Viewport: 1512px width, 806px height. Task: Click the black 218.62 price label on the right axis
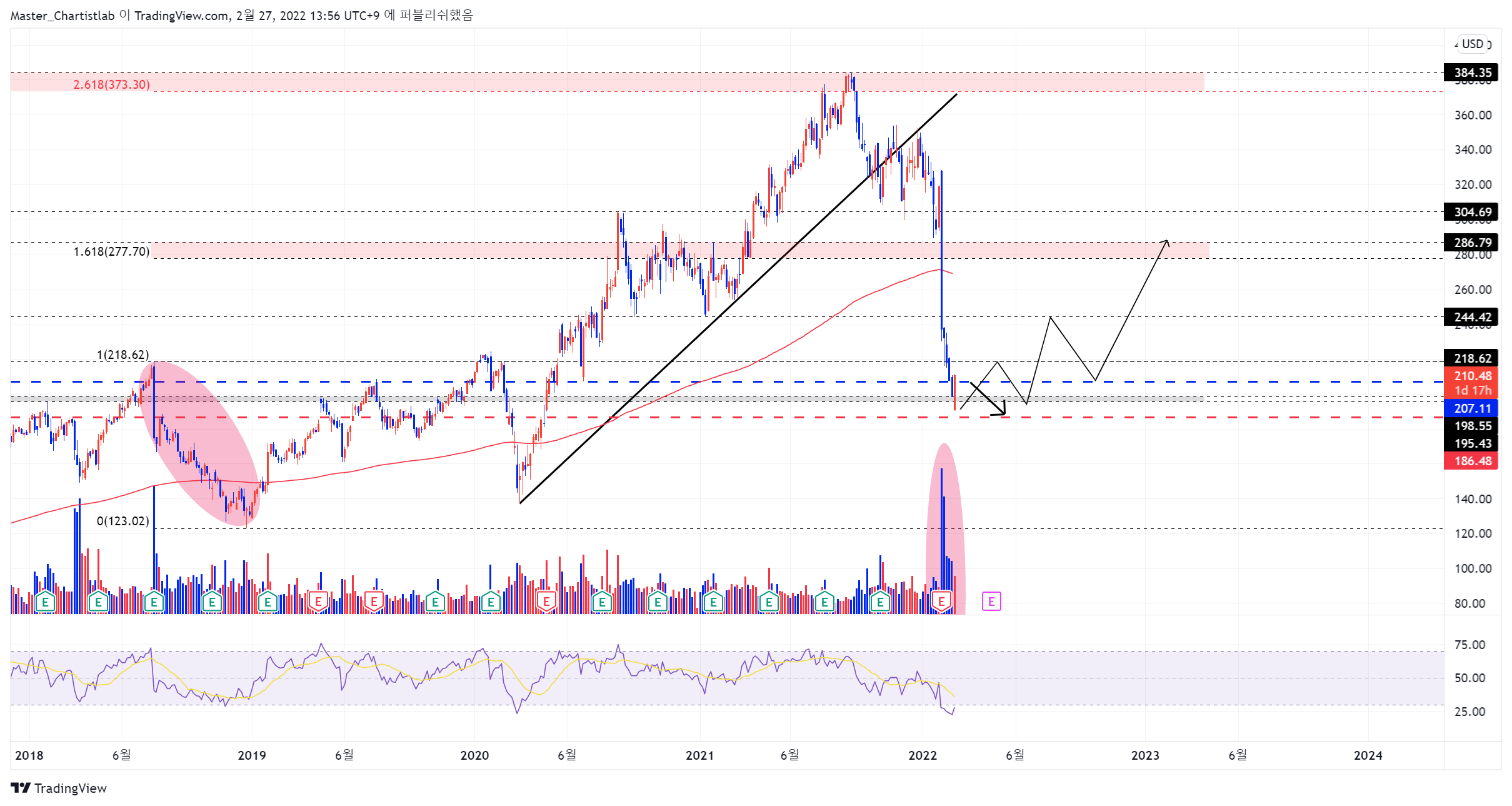click(x=1471, y=358)
